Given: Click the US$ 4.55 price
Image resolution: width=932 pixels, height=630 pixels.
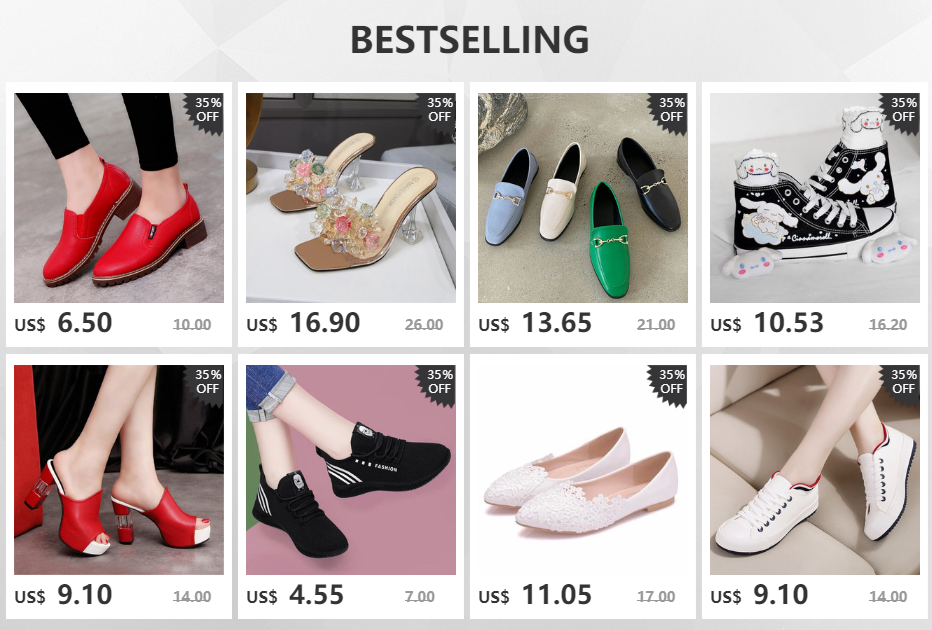Looking at the screenshot, I should click(x=295, y=596).
